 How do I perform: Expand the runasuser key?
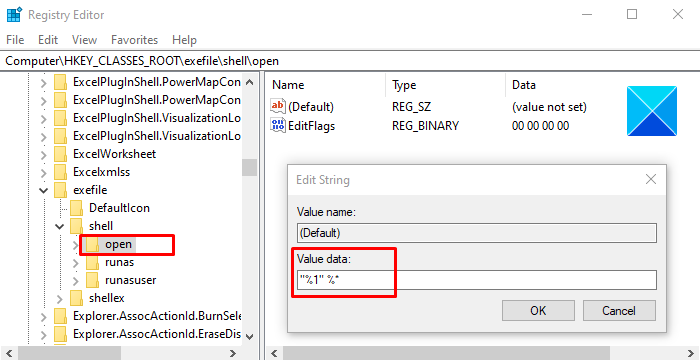[76, 280]
